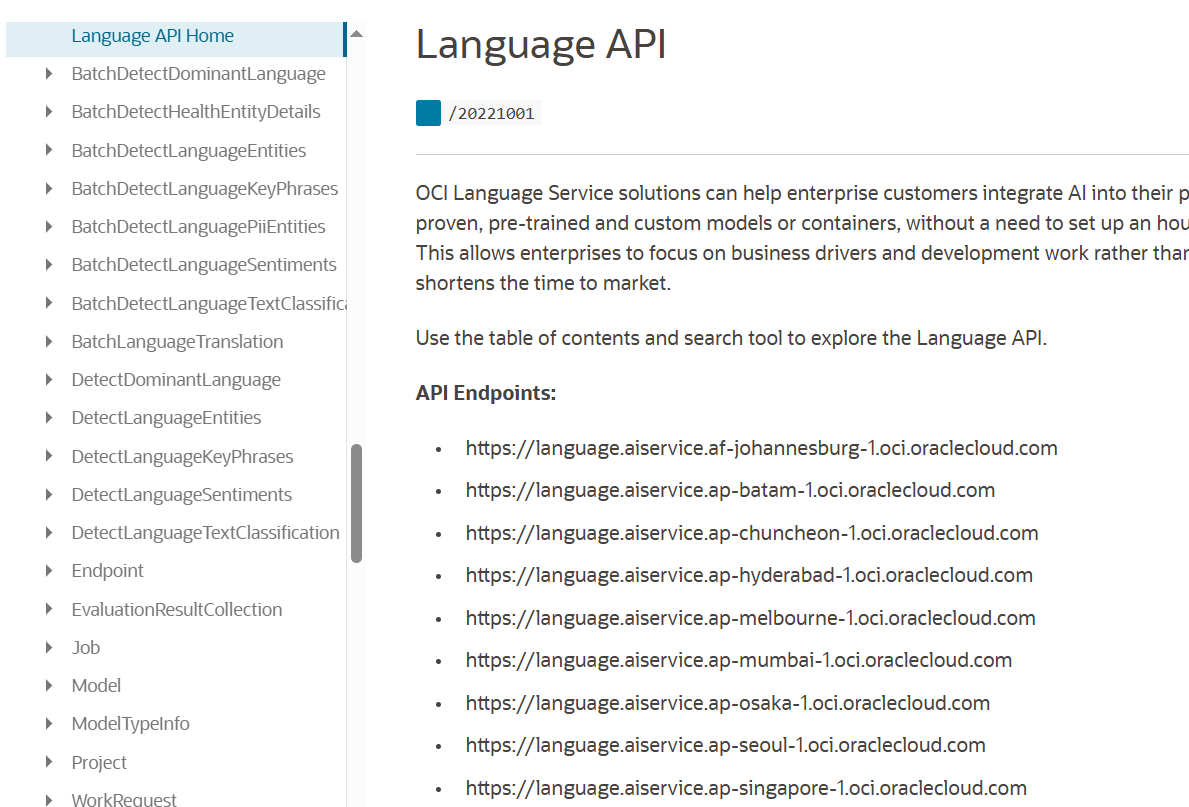
Task: Expand the Endpoint tree arrow
Action: coord(49,570)
